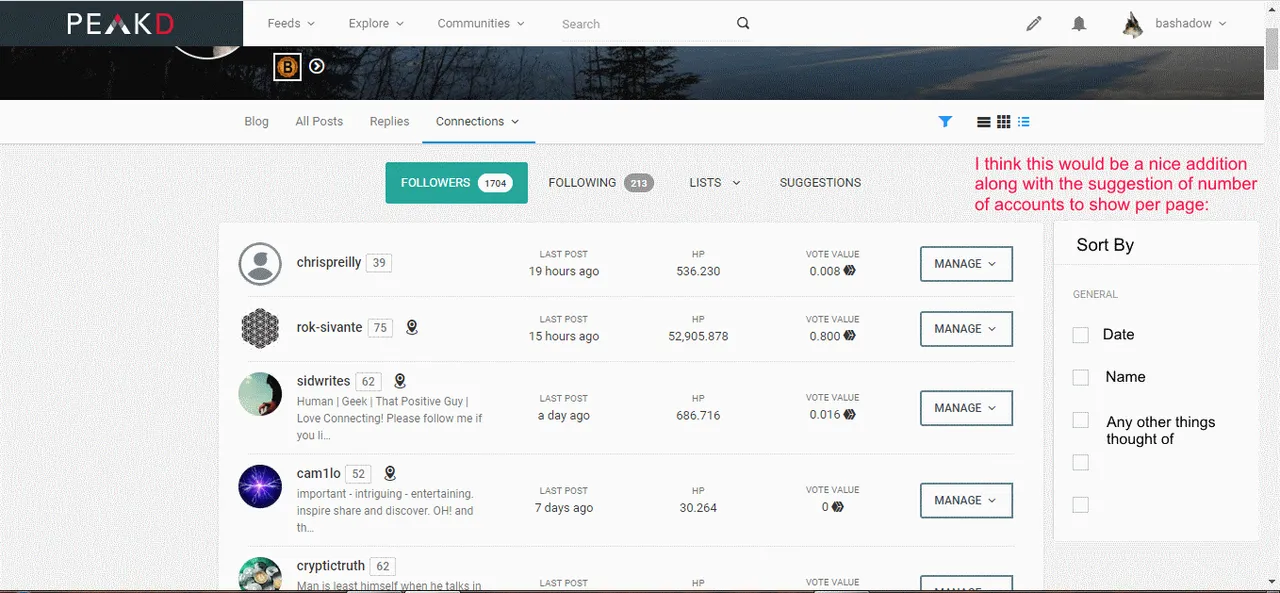Click cryptictruth's avatar image

pyautogui.click(x=260, y=575)
